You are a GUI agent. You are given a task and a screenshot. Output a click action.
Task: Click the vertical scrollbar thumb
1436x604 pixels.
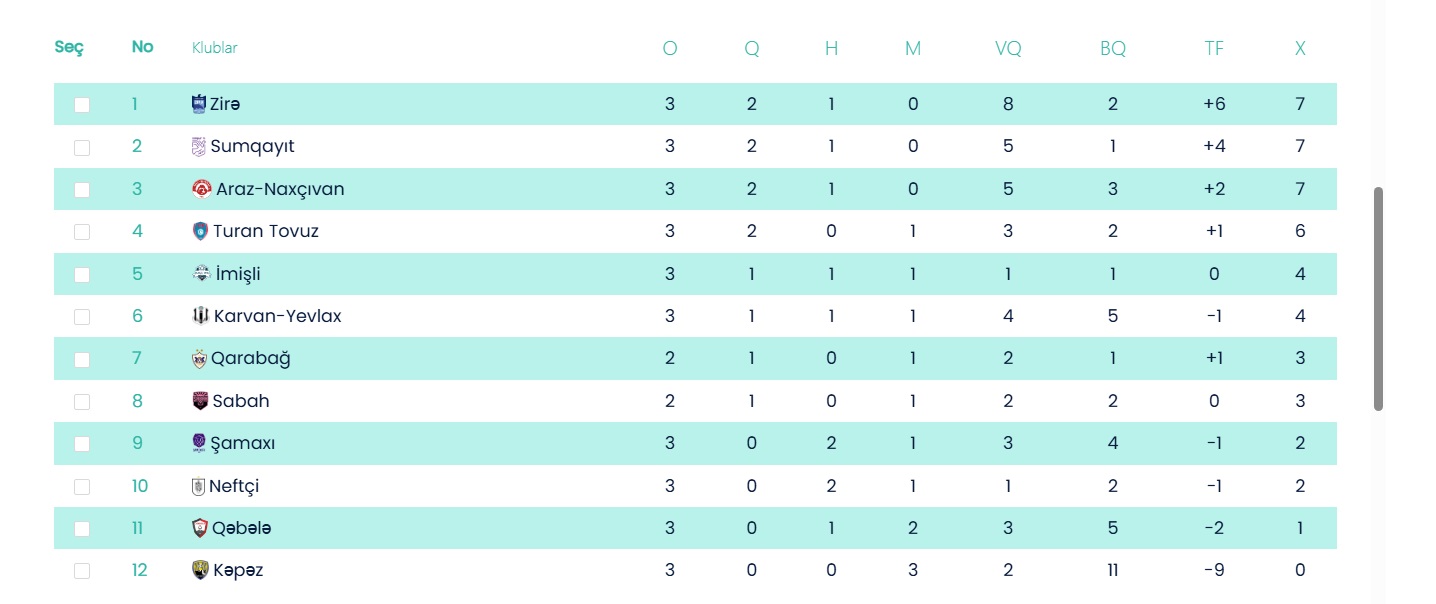(1378, 298)
